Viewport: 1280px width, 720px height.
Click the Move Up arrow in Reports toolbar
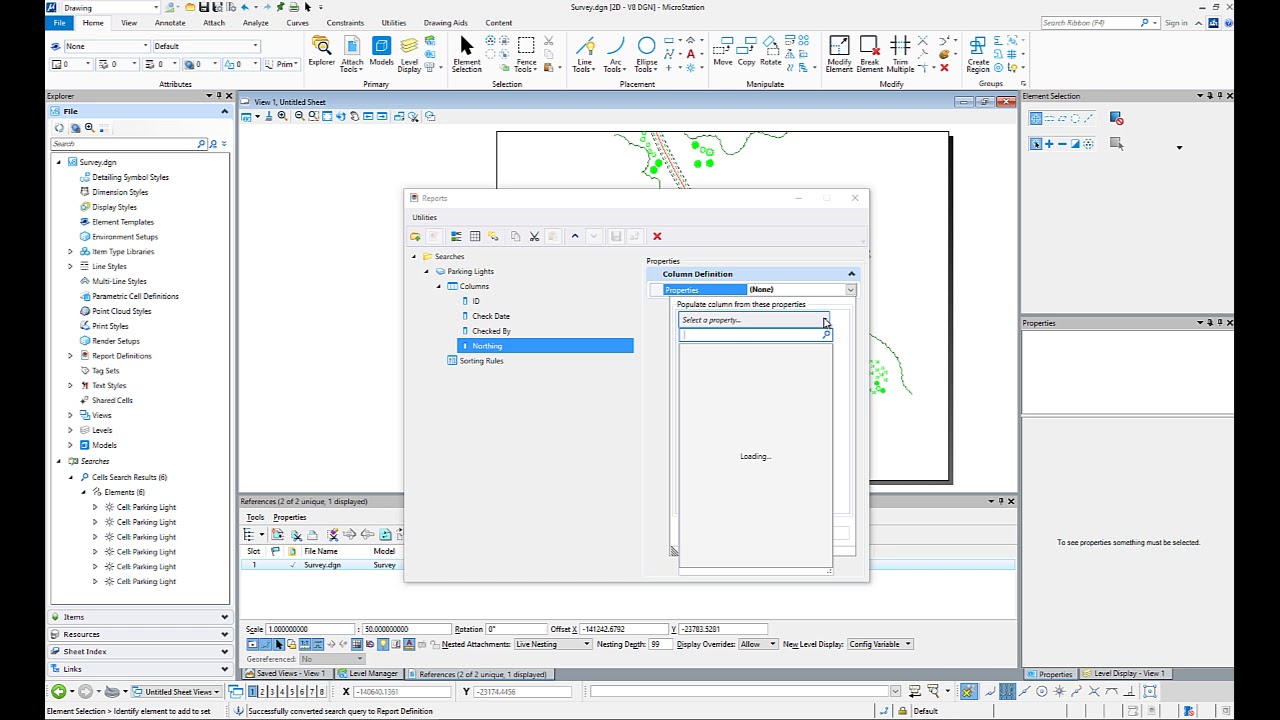click(x=574, y=236)
